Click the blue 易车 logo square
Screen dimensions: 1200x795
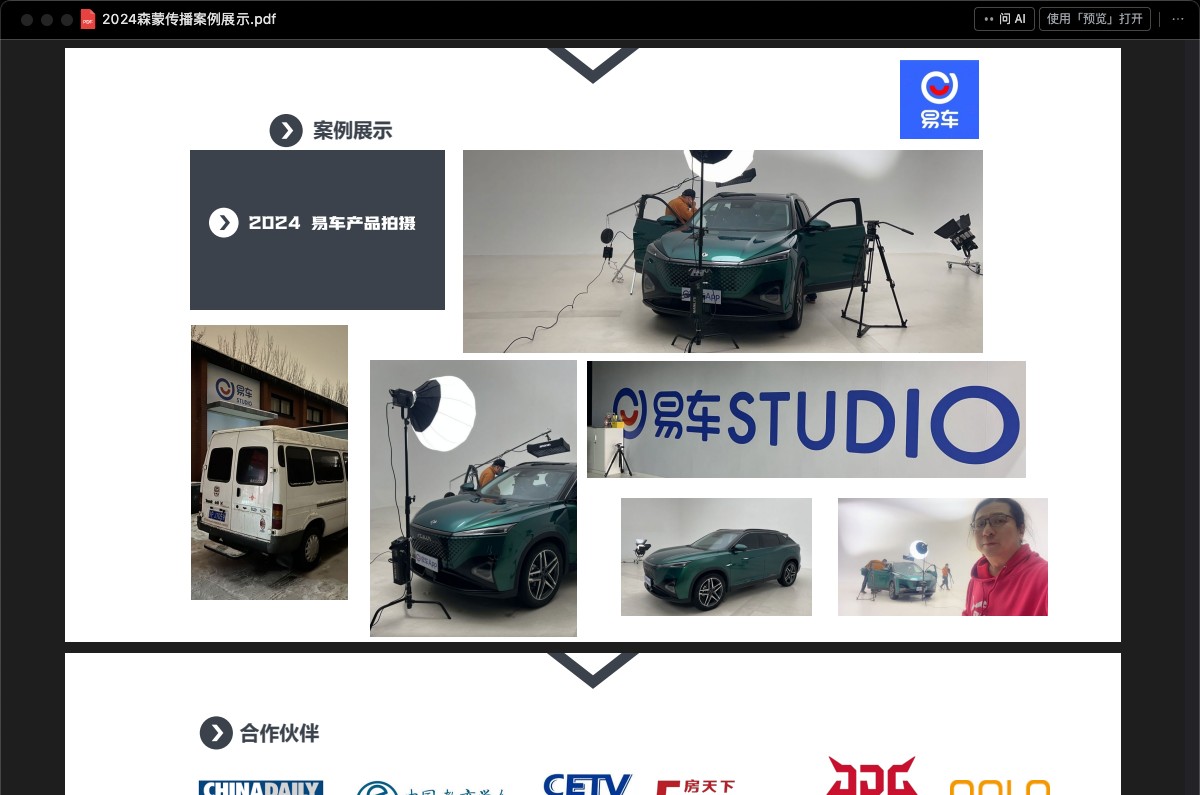click(x=939, y=99)
